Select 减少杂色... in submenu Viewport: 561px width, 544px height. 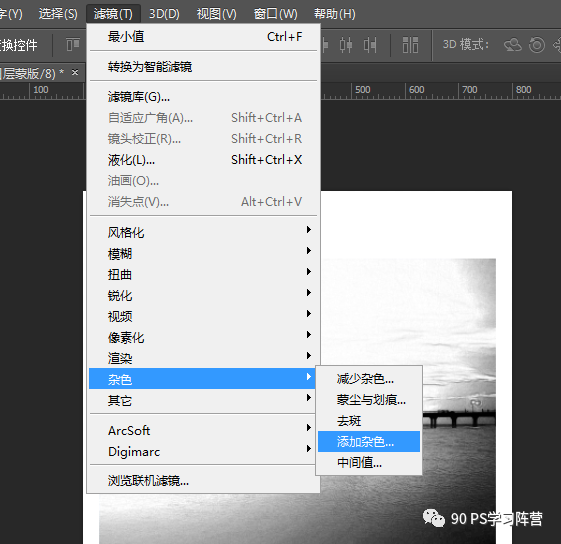[369, 379]
